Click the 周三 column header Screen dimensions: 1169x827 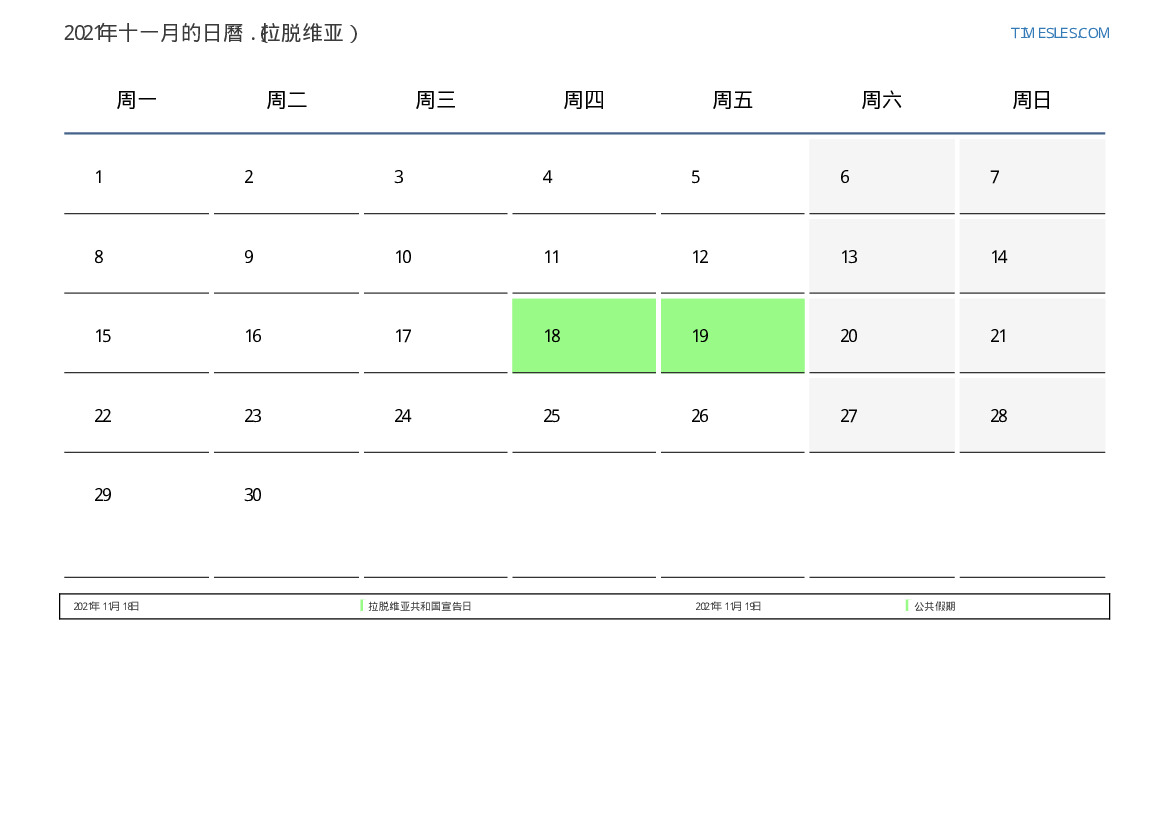coord(435,100)
